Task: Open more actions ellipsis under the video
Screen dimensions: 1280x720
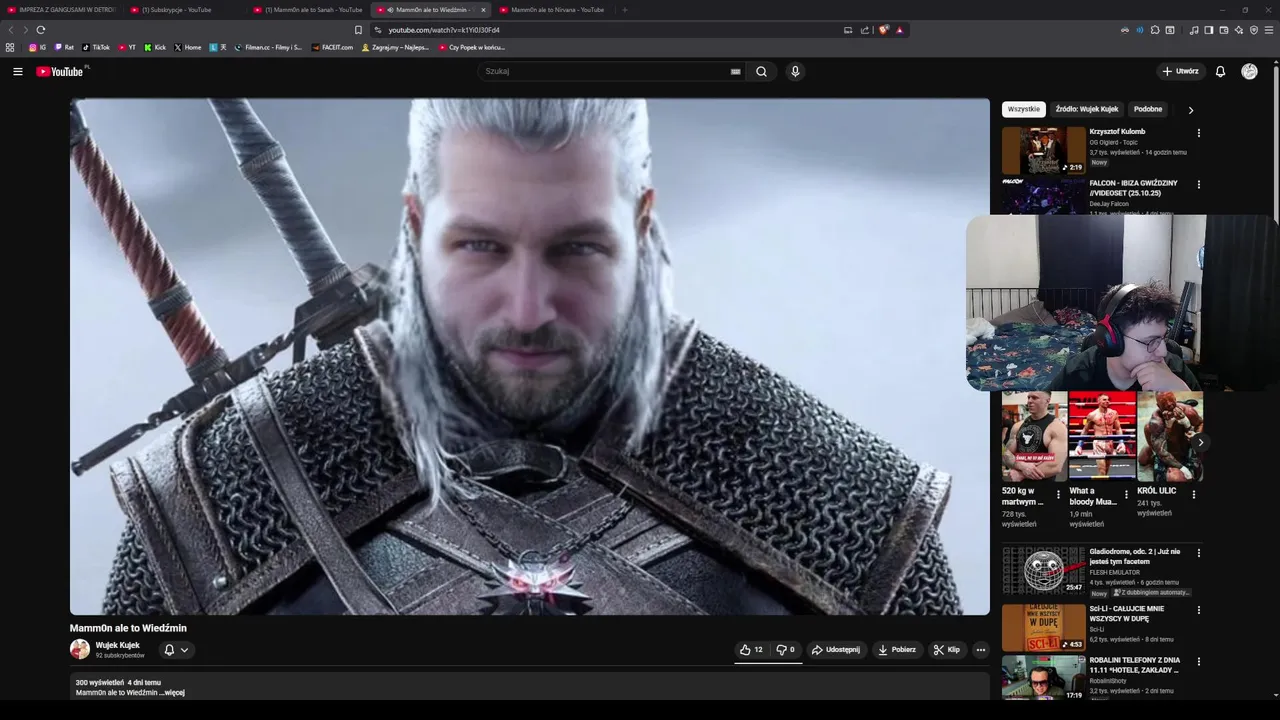Action: click(980, 650)
